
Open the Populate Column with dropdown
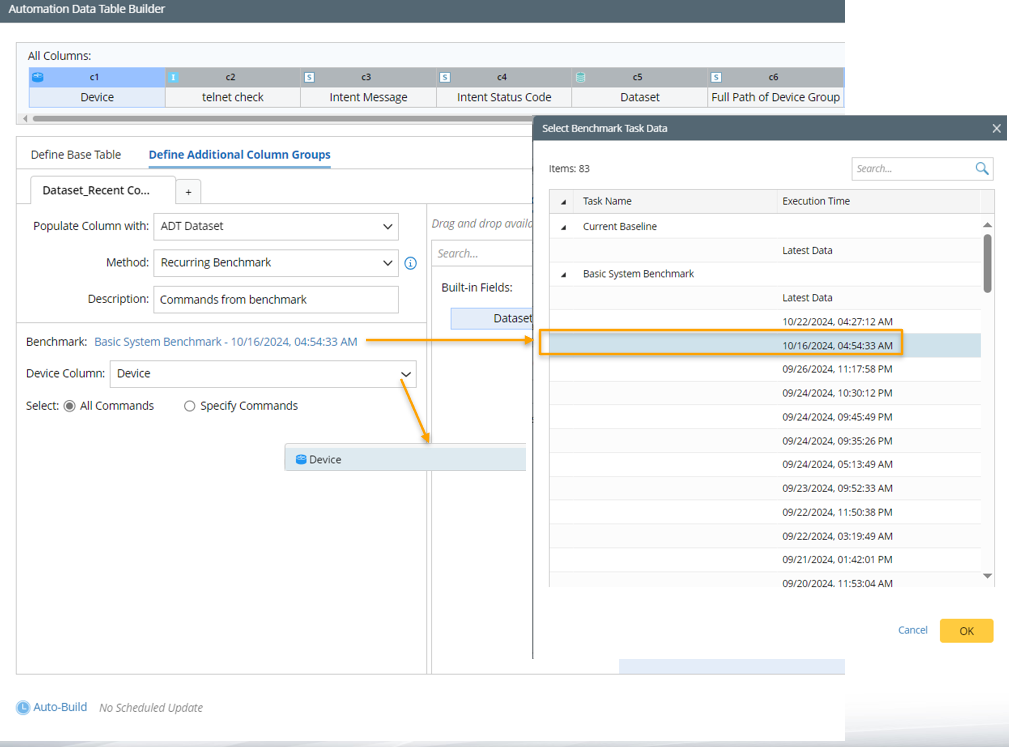[x=387, y=227]
